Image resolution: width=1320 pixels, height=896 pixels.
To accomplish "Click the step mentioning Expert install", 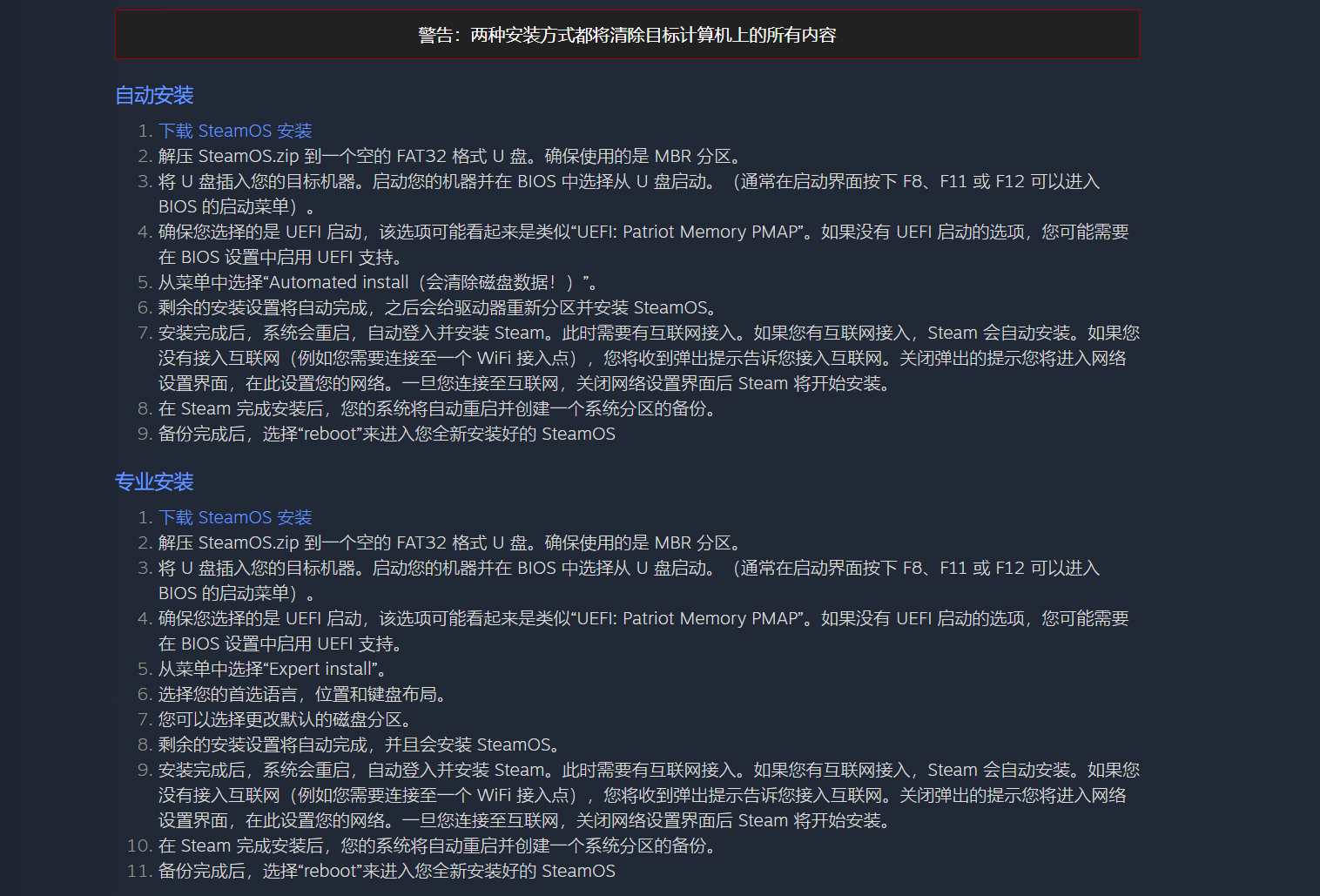I will (273, 669).
